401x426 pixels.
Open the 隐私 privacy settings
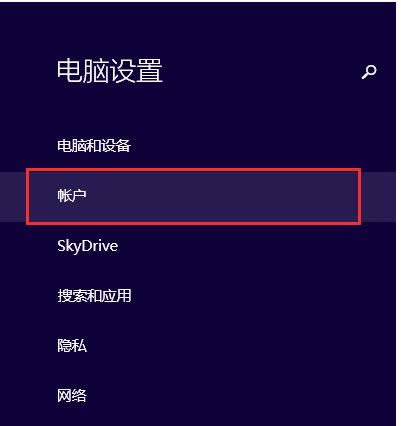click(72, 346)
